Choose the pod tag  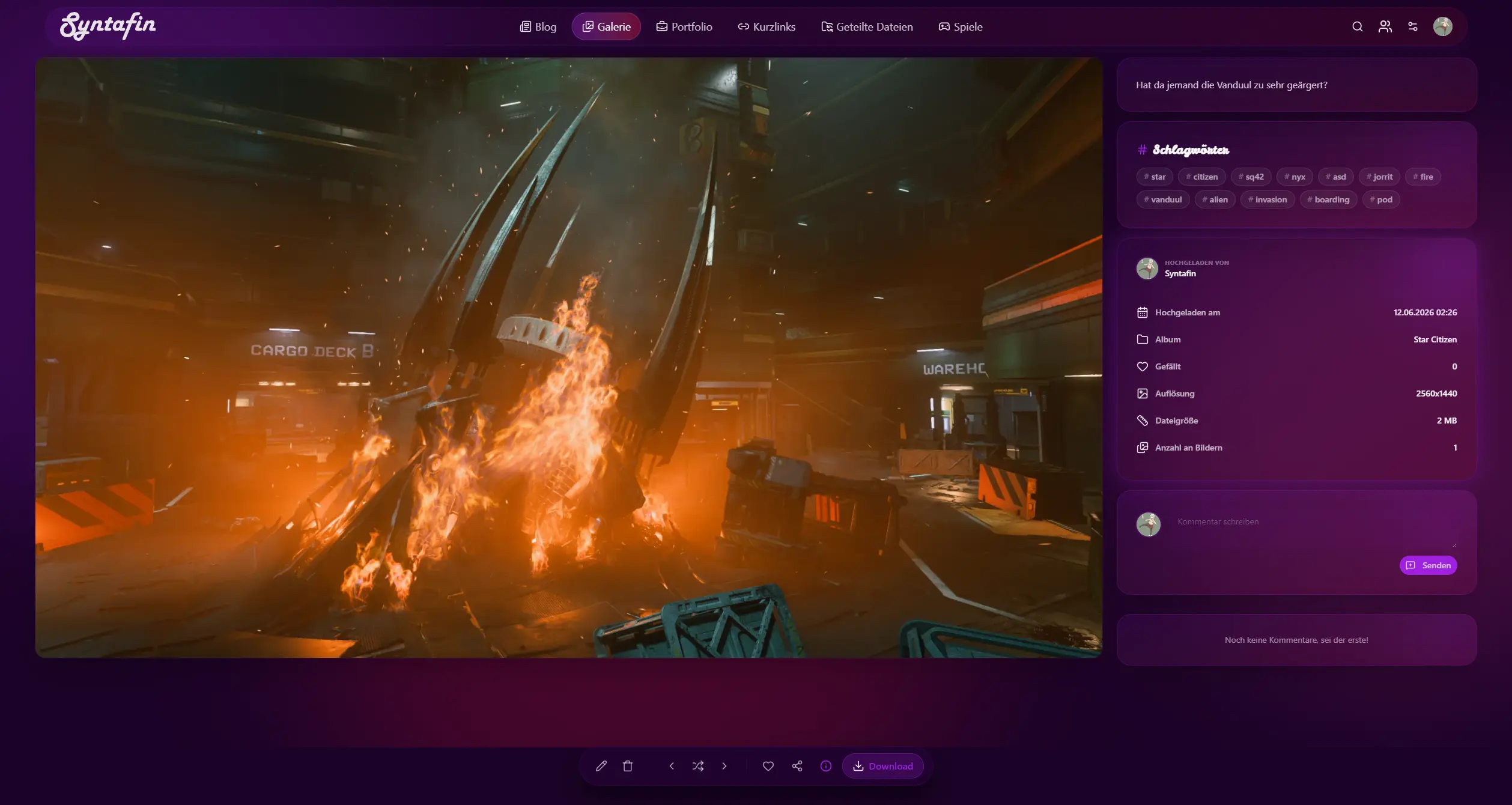point(1381,199)
